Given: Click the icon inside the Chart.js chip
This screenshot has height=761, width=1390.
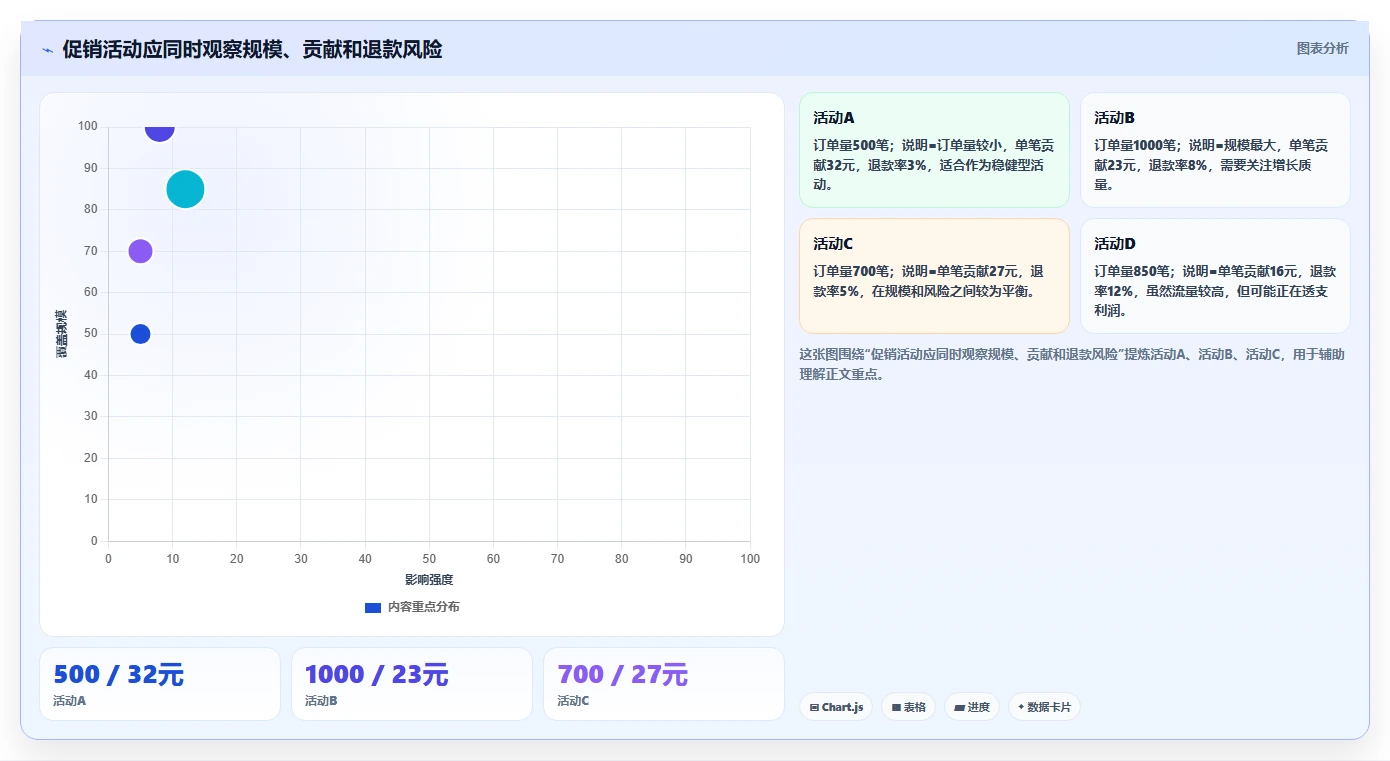Looking at the screenshot, I should [814, 708].
